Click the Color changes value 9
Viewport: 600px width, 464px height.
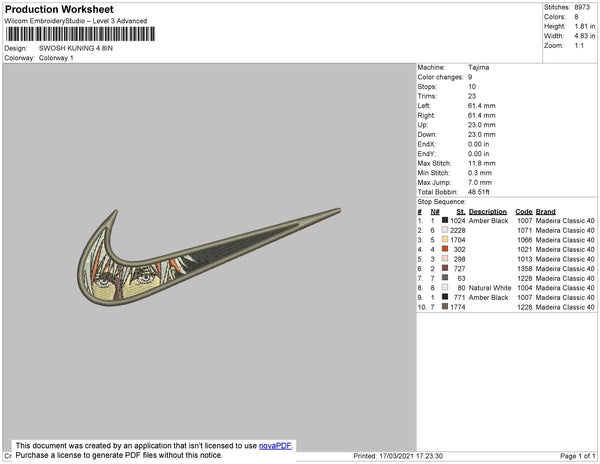(470, 77)
